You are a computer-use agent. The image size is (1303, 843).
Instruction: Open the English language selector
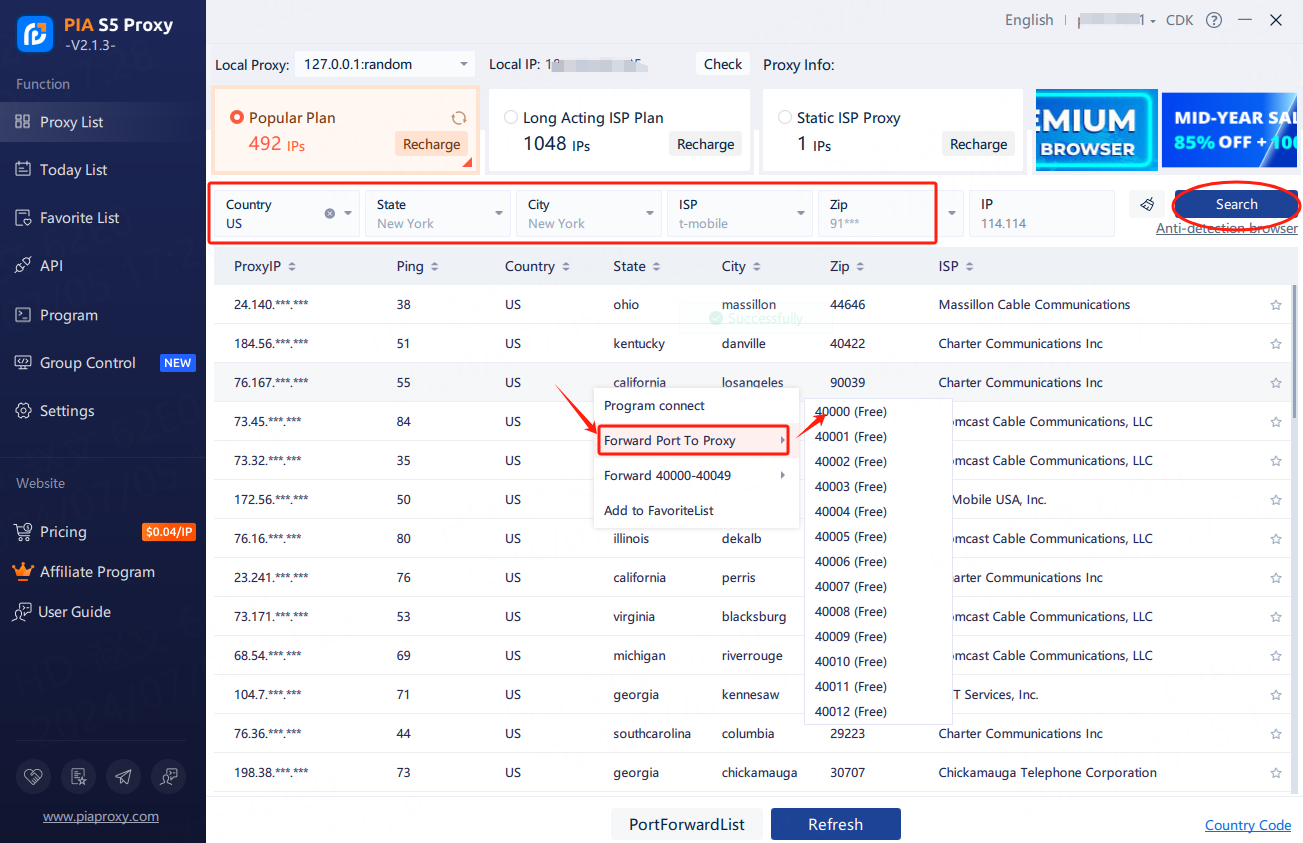tap(1029, 20)
